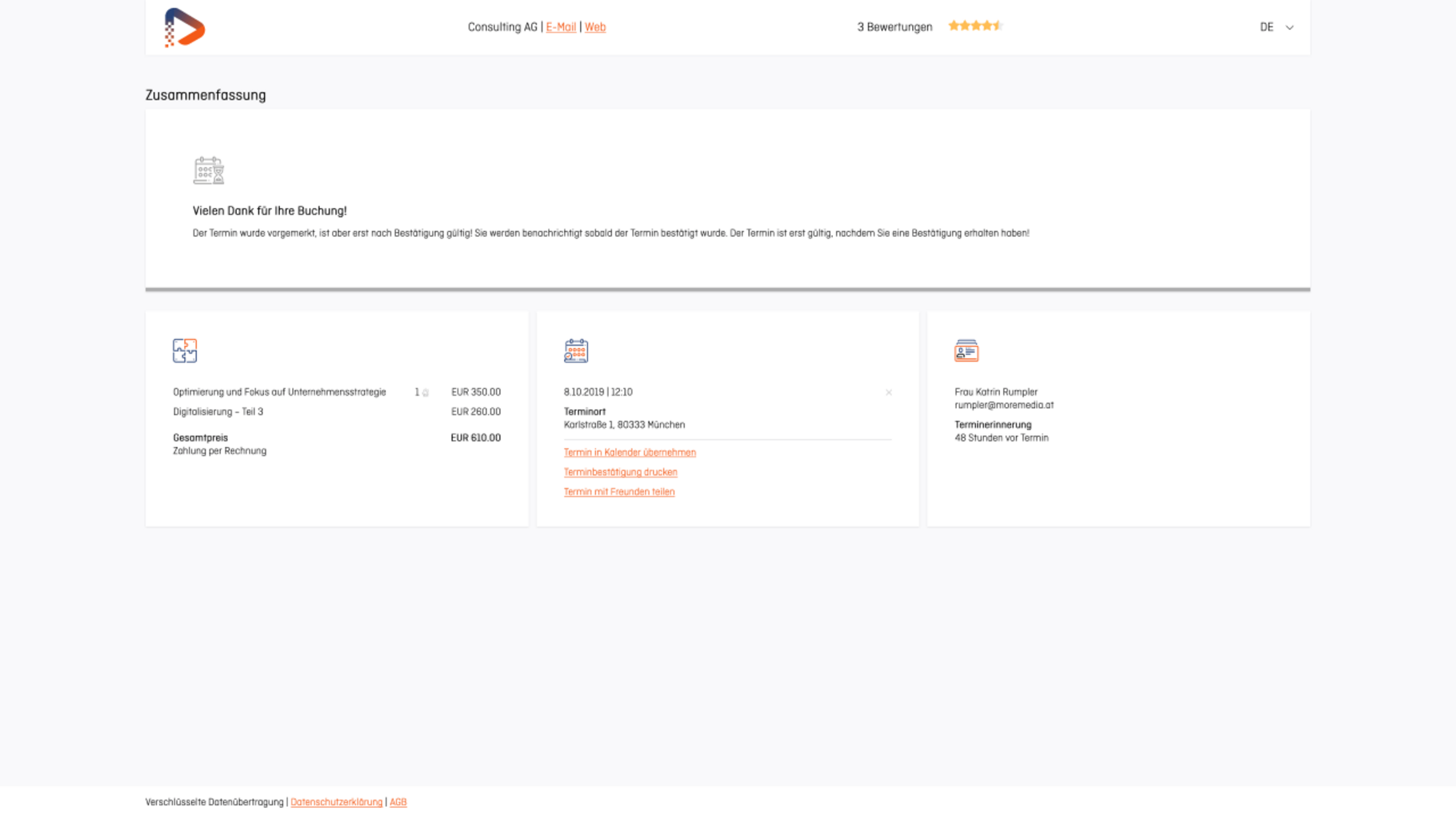Remove the 8.10.2019 appointment with the X
The width and height of the screenshot is (1456, 819).
tap(889, 393)
